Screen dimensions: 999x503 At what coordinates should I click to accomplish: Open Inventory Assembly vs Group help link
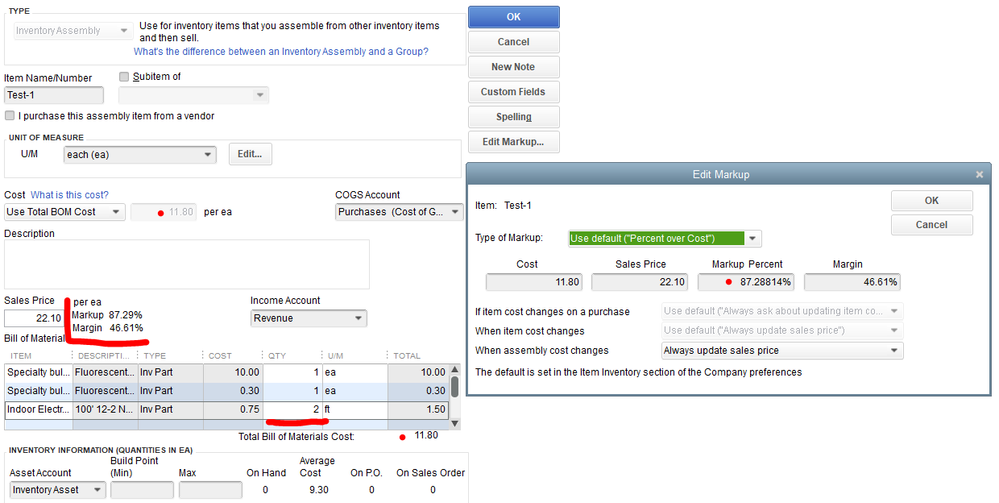281,51
